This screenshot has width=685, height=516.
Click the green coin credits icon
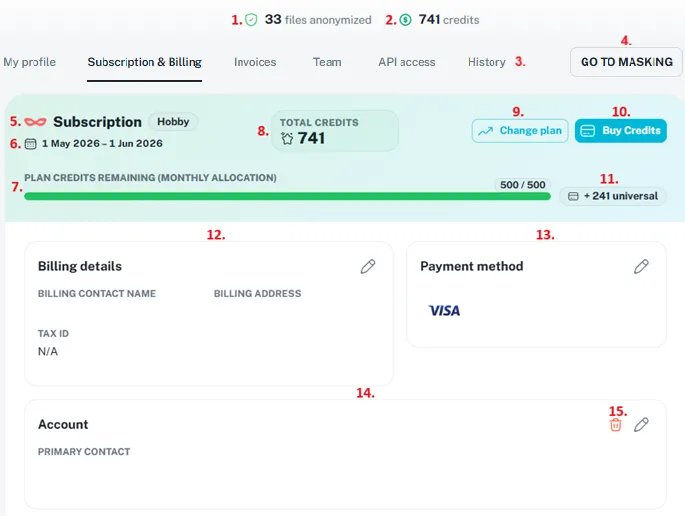coord(405,20)
